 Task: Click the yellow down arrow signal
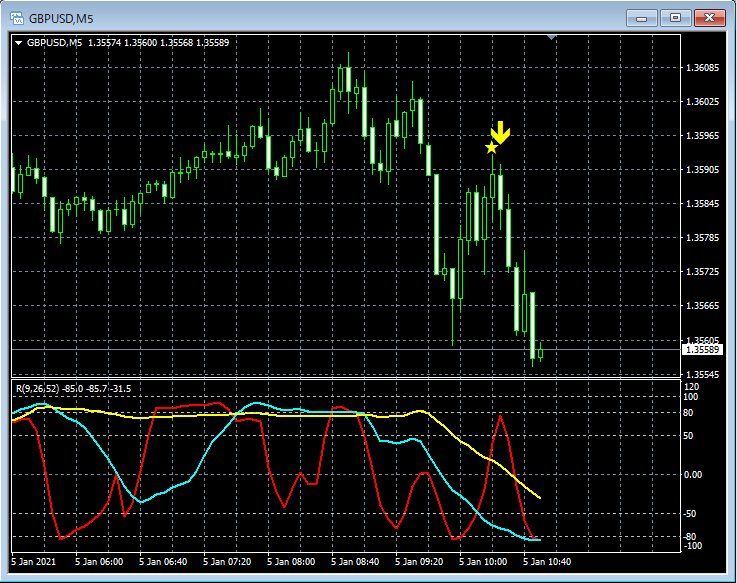coord(500,133)
